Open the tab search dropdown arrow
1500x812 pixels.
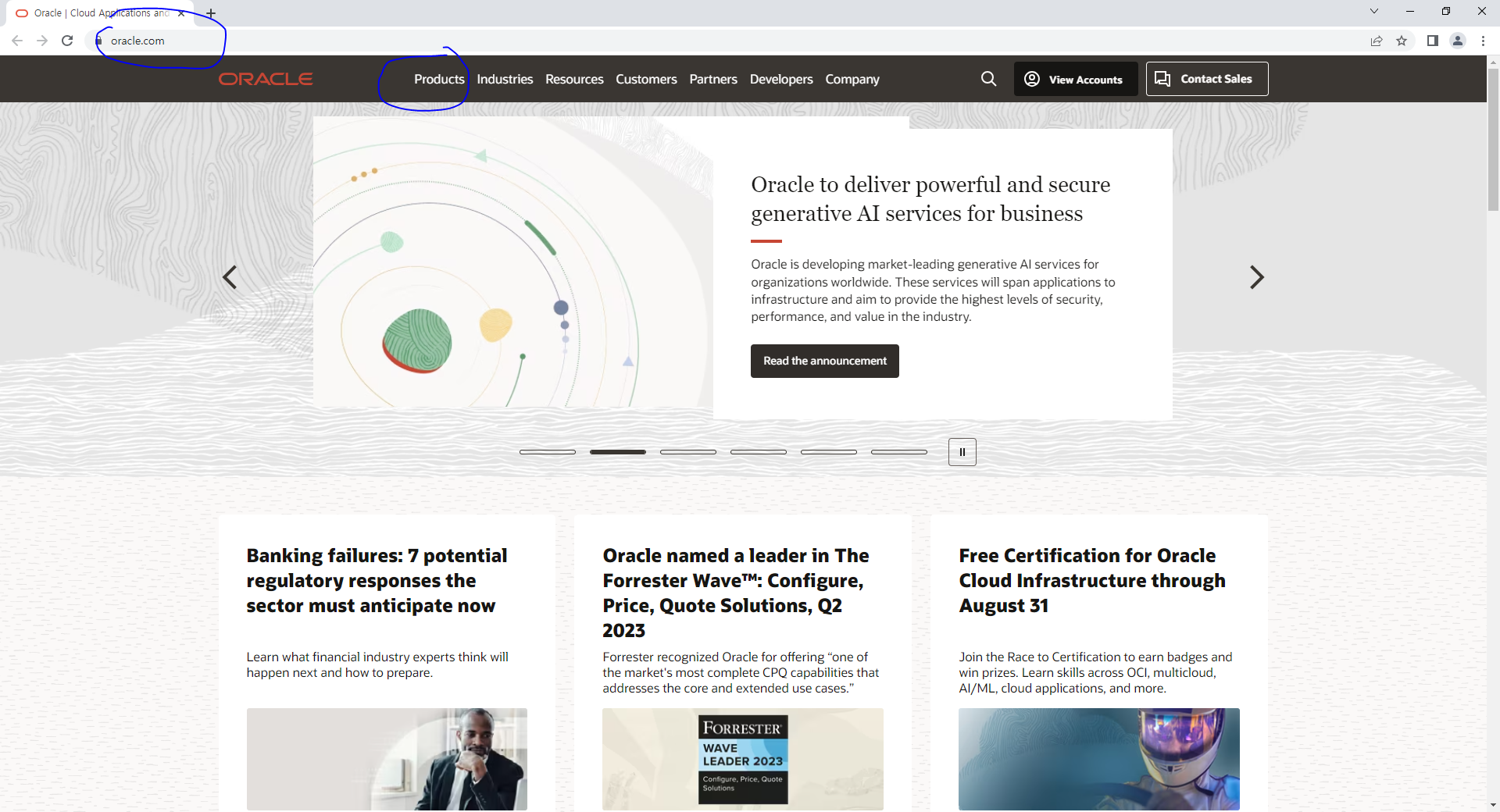[1374, 11]
